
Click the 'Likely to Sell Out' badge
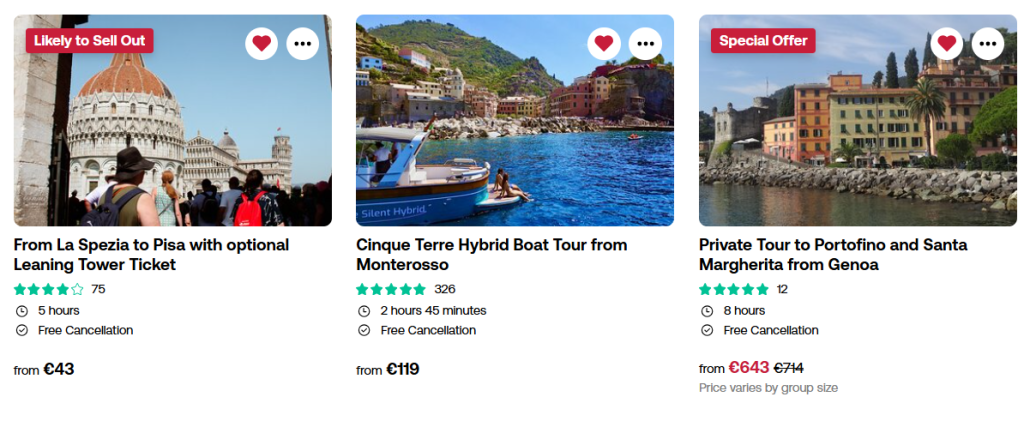coord(89,41)
